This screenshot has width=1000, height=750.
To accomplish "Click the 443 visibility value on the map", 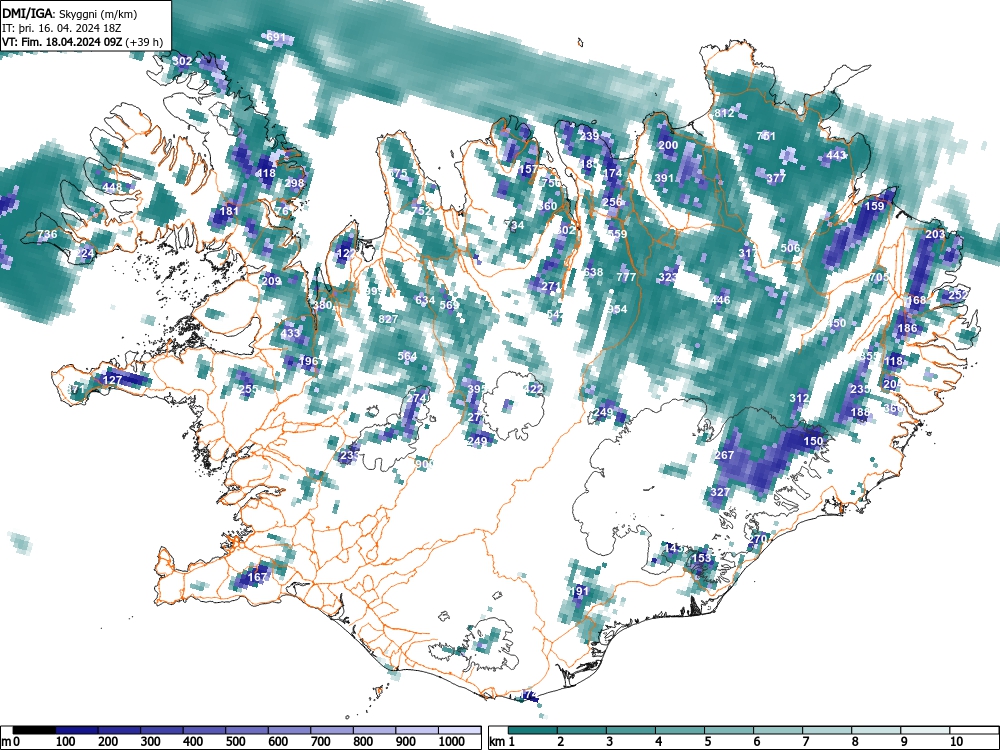I will point(835,155).
